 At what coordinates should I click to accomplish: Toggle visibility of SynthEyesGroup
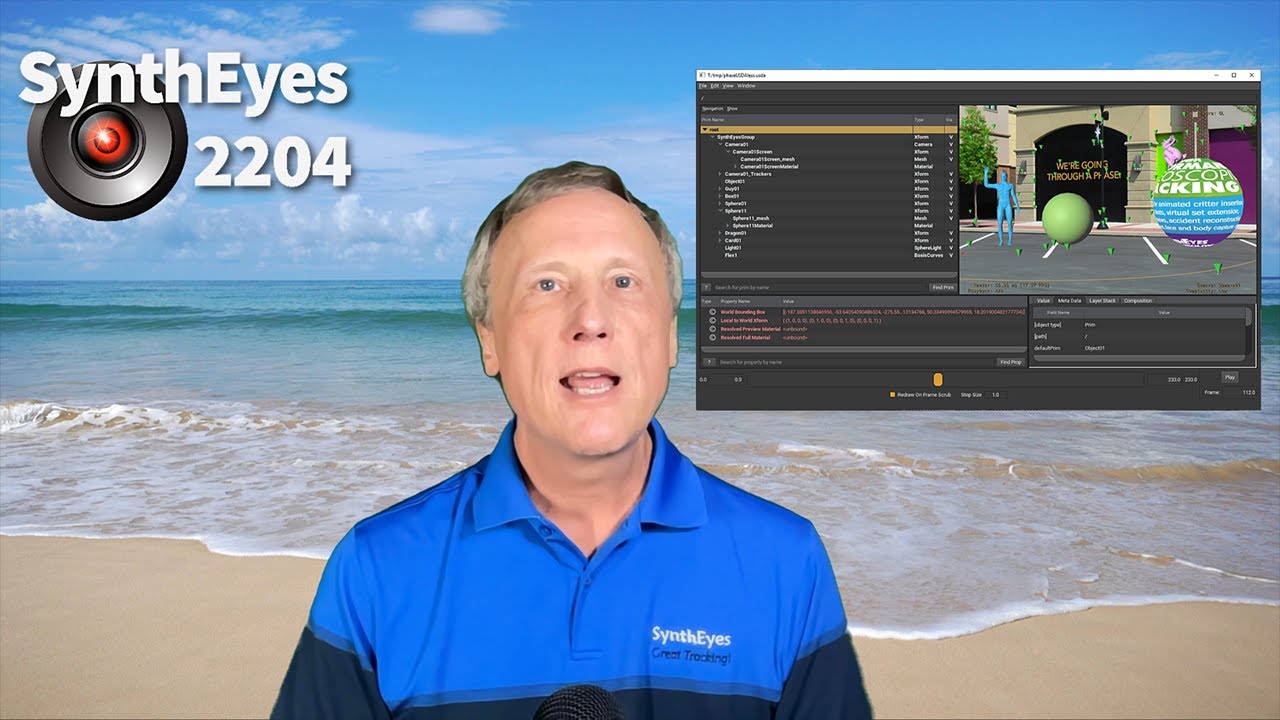point(951,137)
